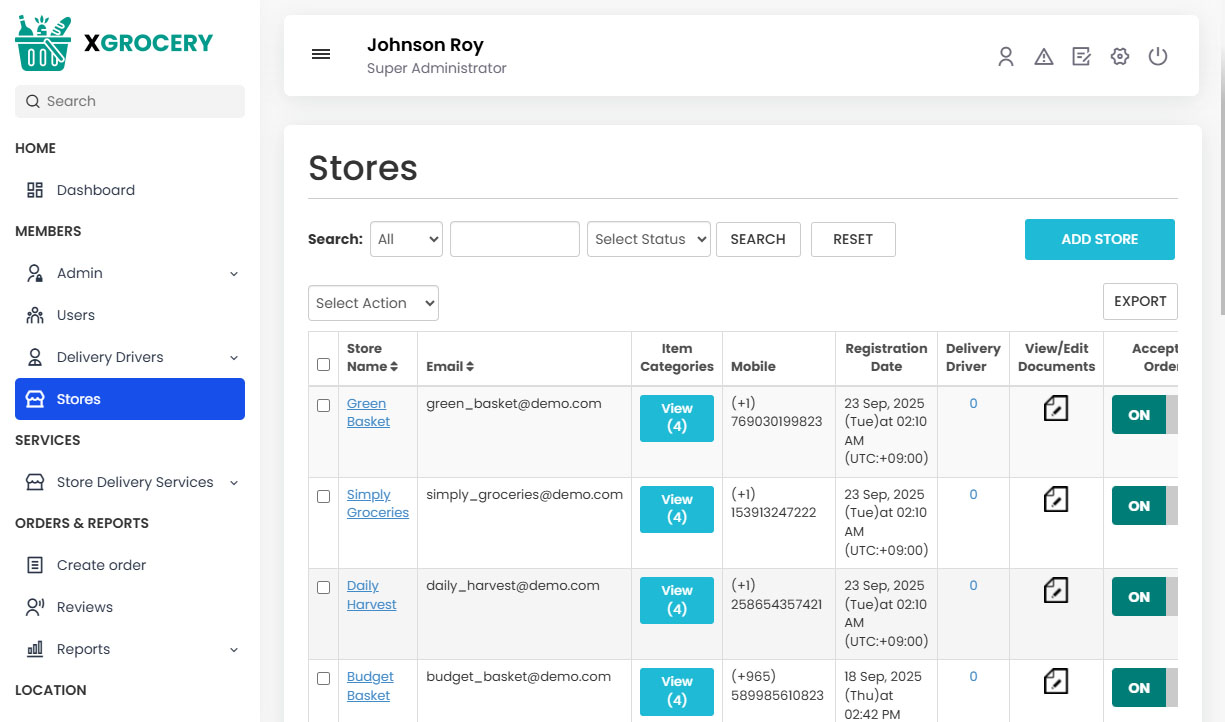Click the ADD STORE button
Viewport: 1225px width, 722px height.
coord(1099,239)
